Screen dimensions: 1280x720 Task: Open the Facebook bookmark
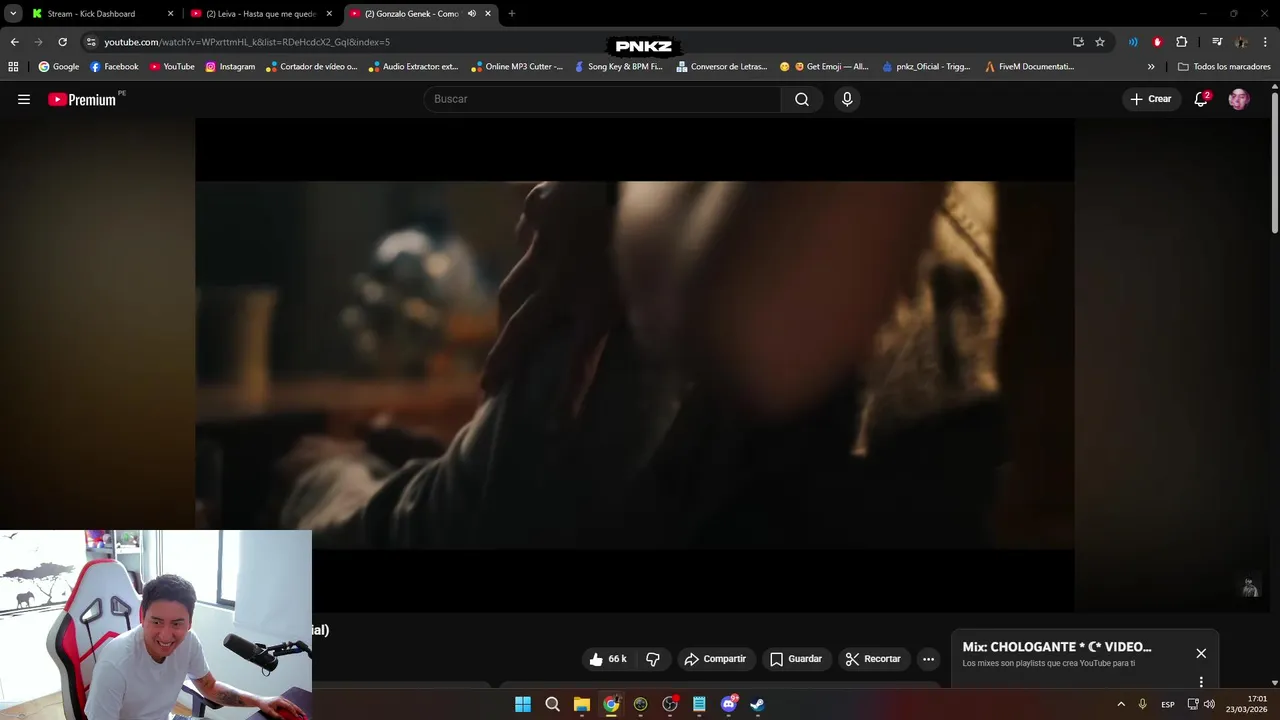[114, 67]
